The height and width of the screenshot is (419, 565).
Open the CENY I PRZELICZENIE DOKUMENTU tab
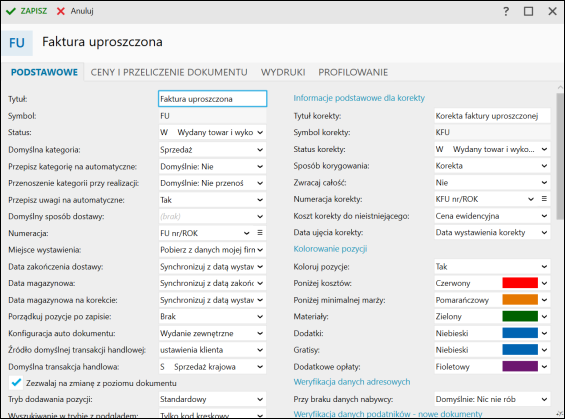pos(169,72)
